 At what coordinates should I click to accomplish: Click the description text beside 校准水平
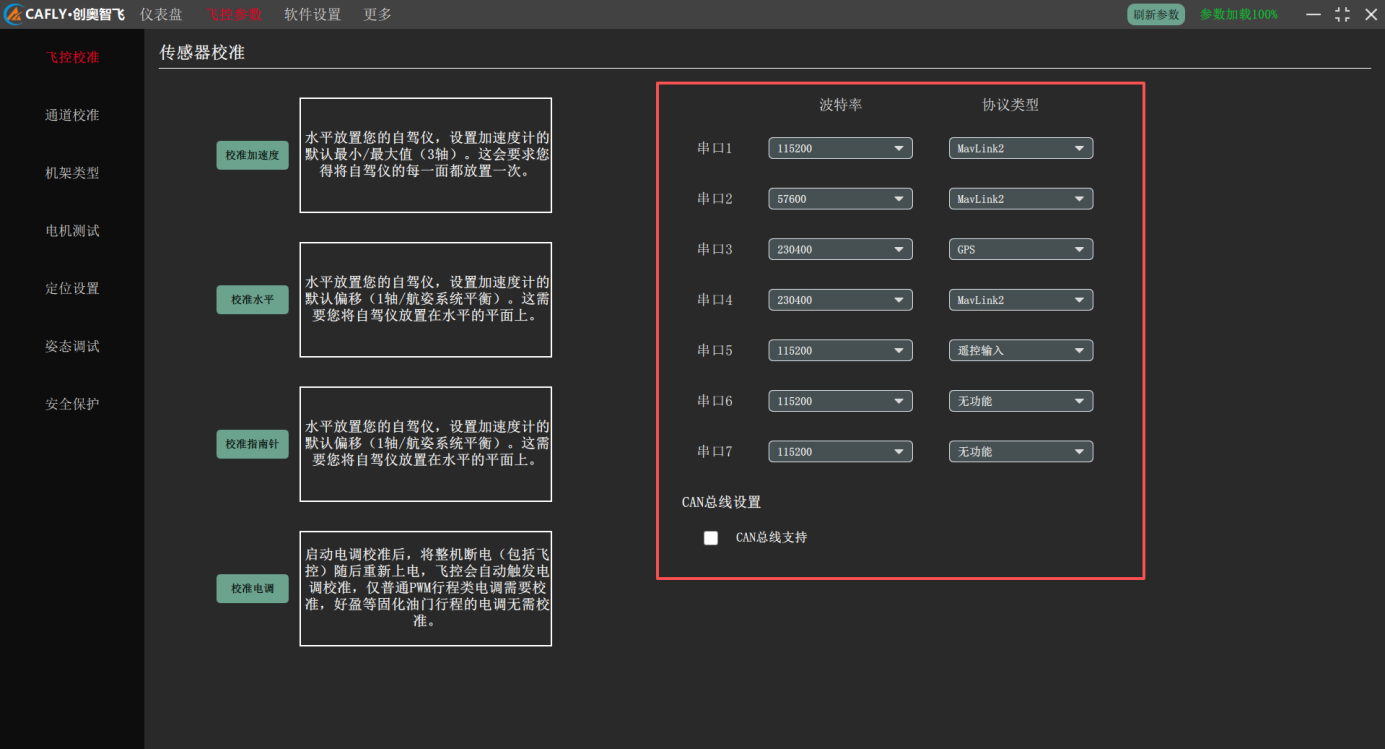click(x=426, y=300)
